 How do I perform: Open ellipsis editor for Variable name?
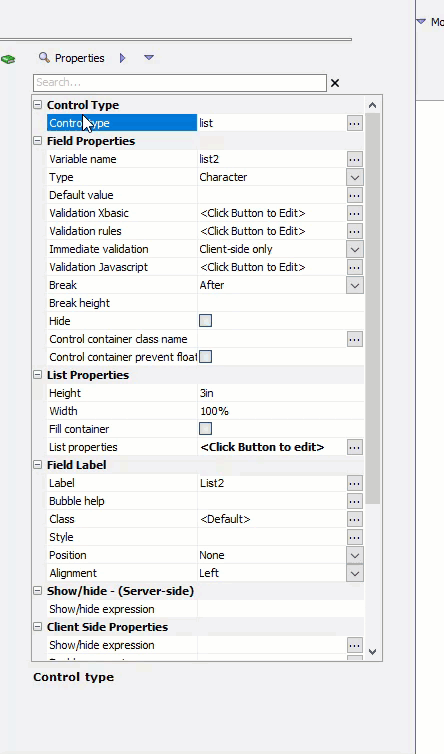(x=355, y=159)
